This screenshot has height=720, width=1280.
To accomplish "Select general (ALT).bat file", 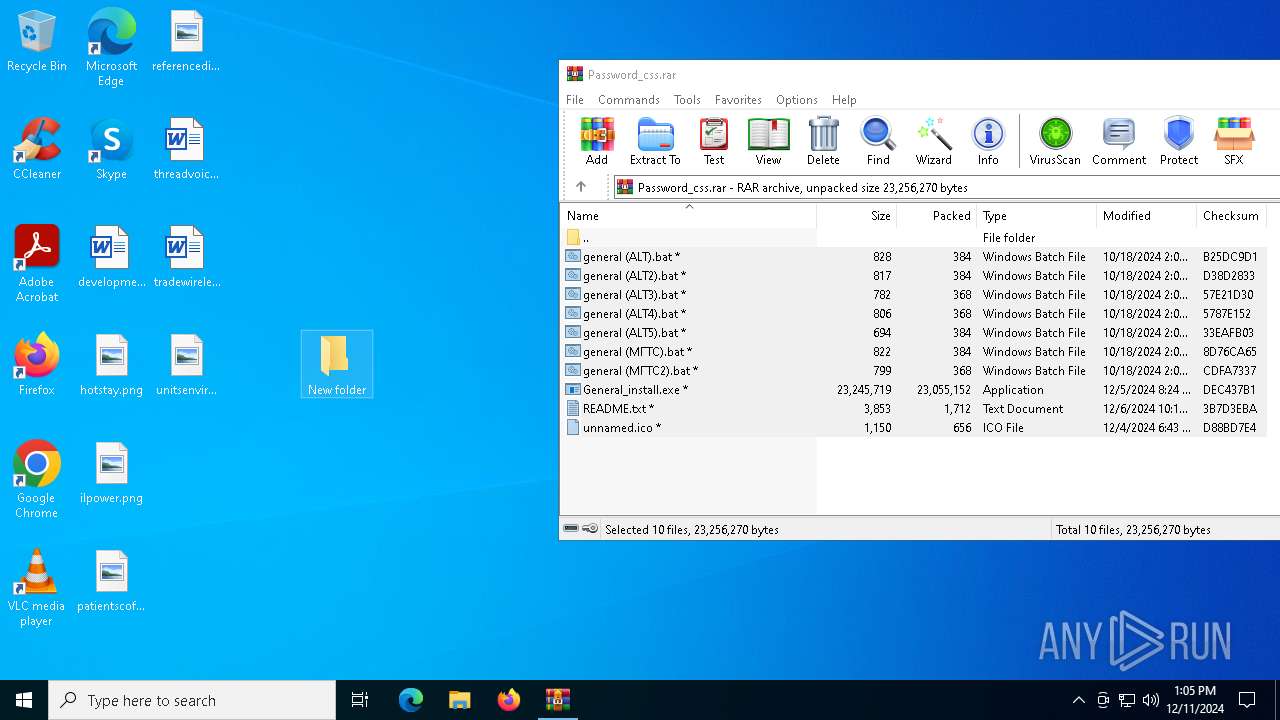I will pyautogui.click(x=913, y=257).
